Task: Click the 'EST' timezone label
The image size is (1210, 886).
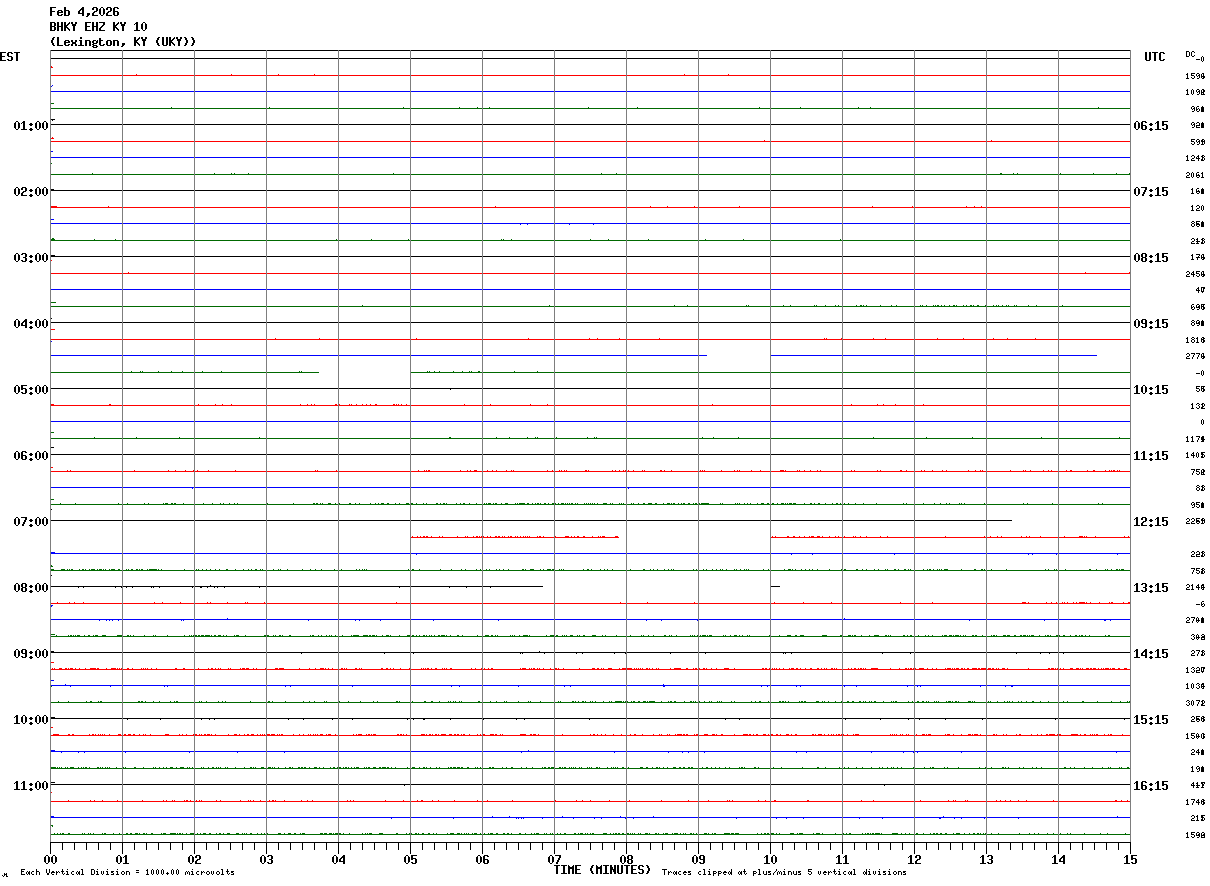Action: pos(10,57)
